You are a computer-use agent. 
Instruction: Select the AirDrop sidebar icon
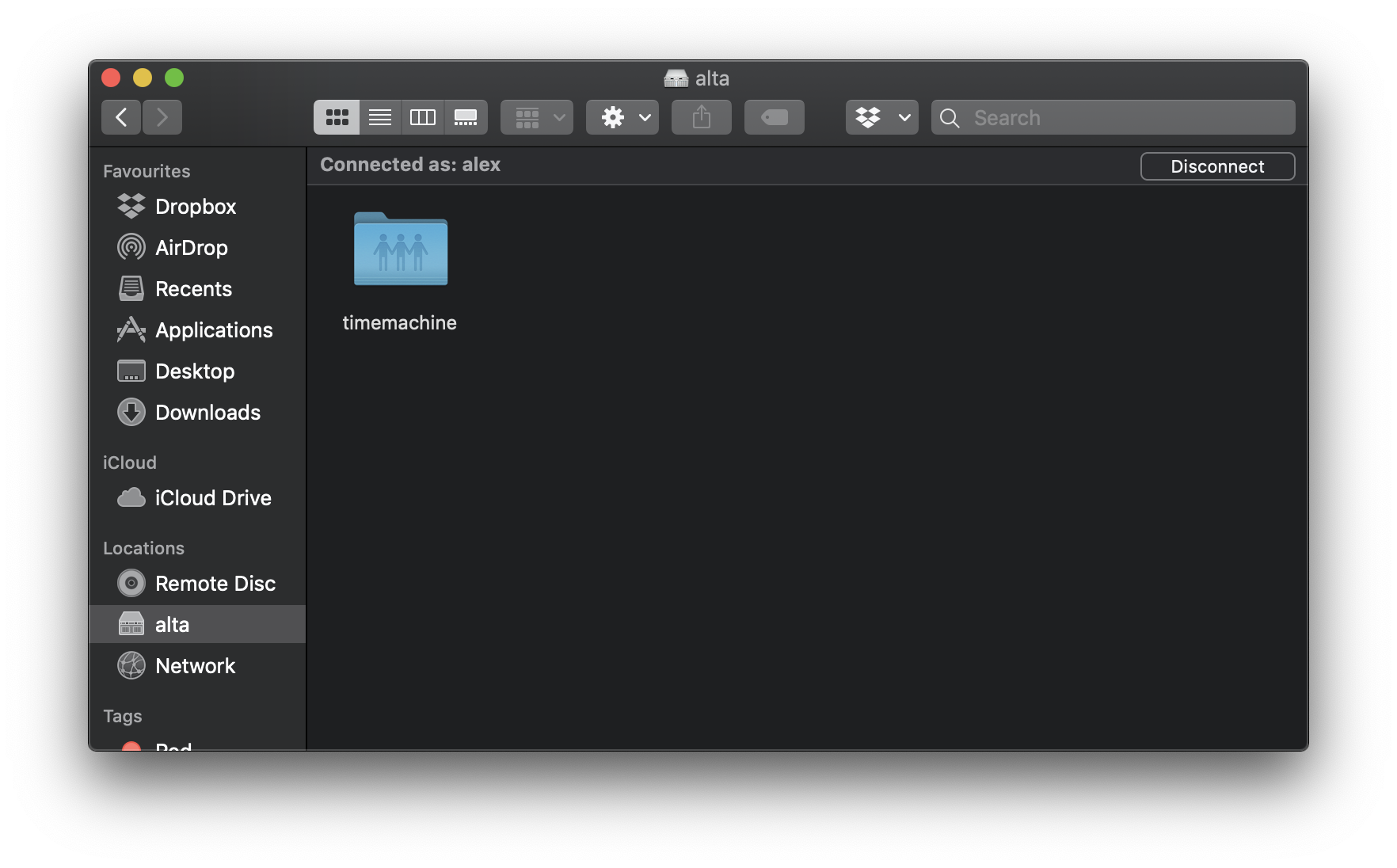(x=131, y=247)
